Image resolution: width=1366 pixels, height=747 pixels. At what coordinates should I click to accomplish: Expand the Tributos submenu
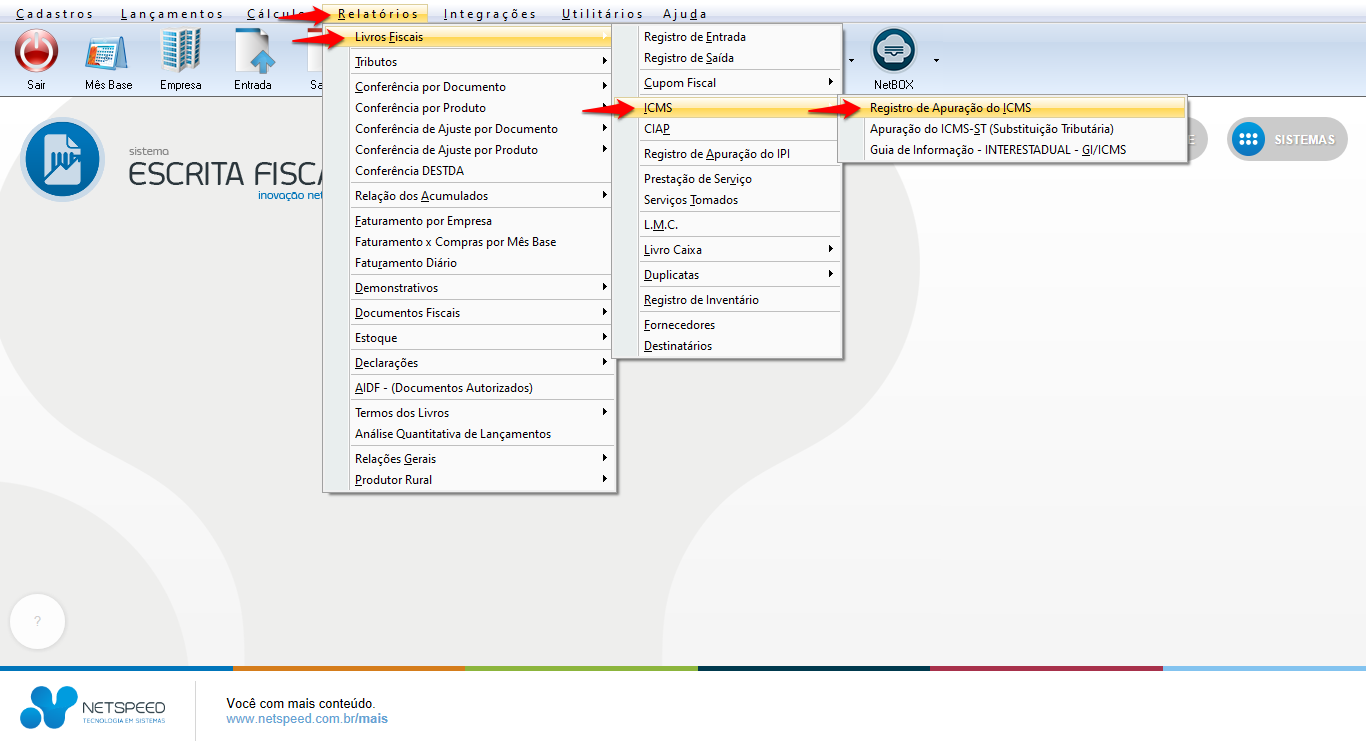click(480, 62)
